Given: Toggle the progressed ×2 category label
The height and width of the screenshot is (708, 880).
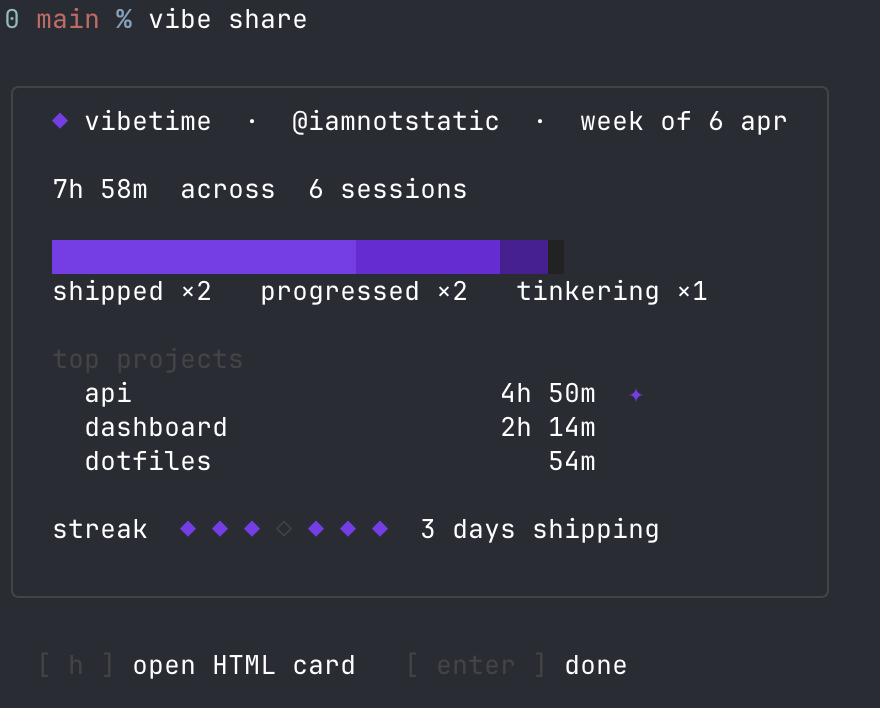Looking at the screenshot, I should tap(363, 292).
